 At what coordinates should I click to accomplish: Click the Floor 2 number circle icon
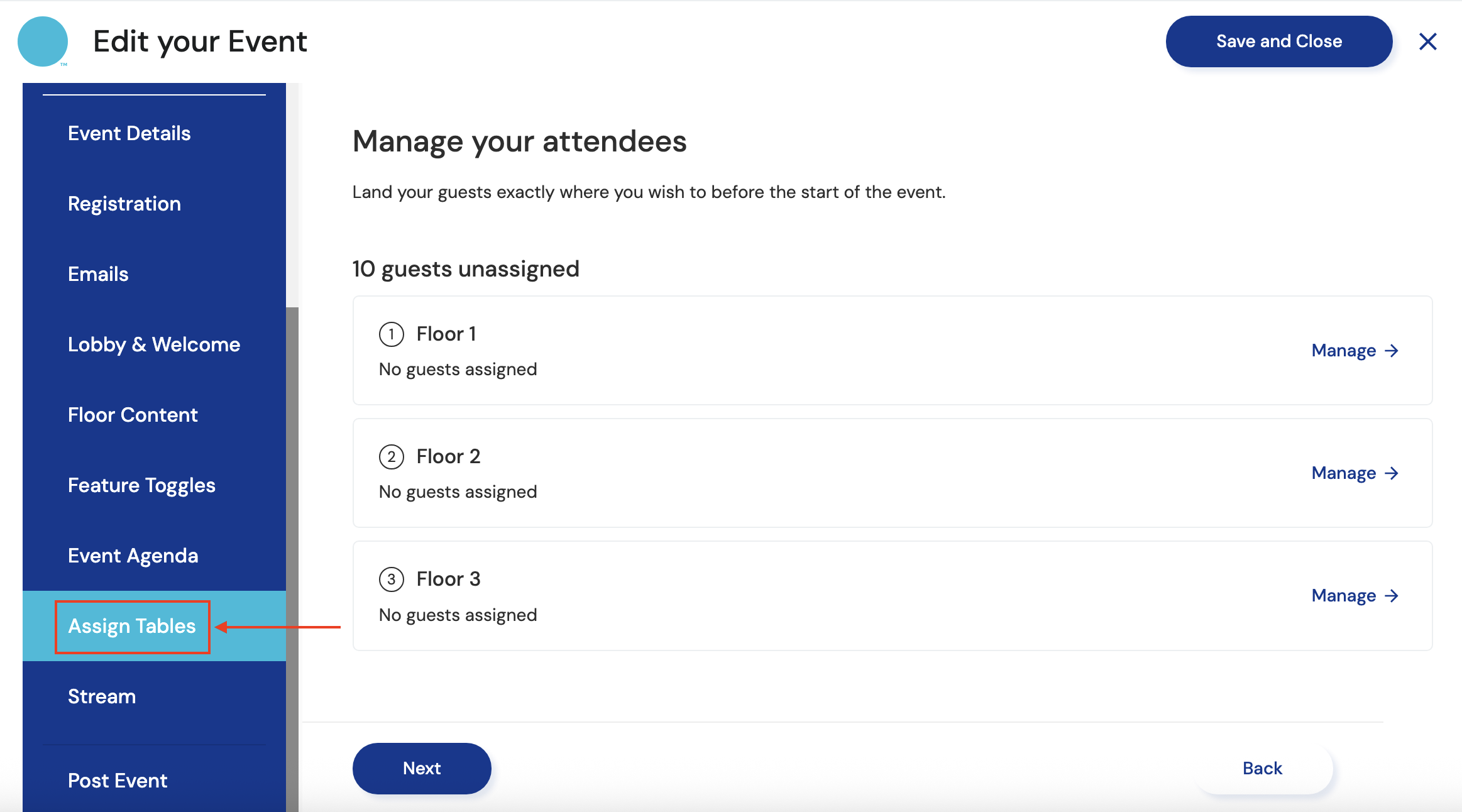coord(391,457)
